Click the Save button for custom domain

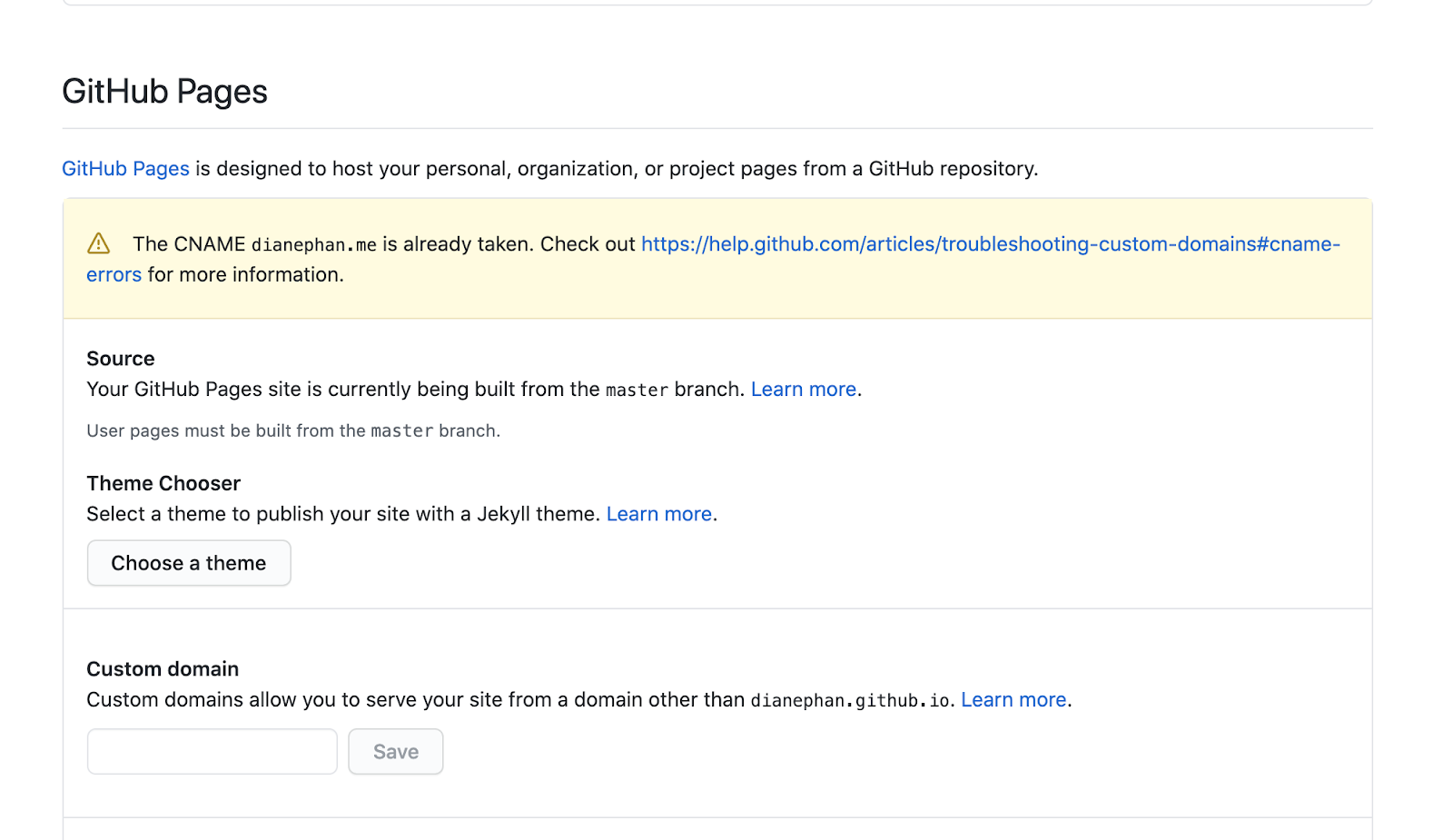396,752
